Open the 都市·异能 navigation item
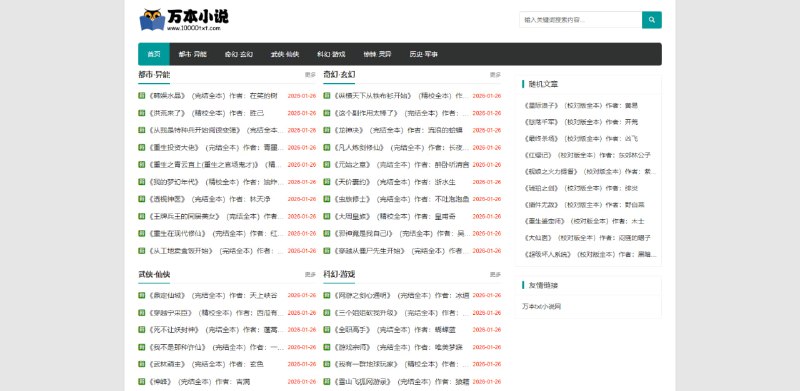The height and width of the screenshot is (391, 800). [192, 54]
